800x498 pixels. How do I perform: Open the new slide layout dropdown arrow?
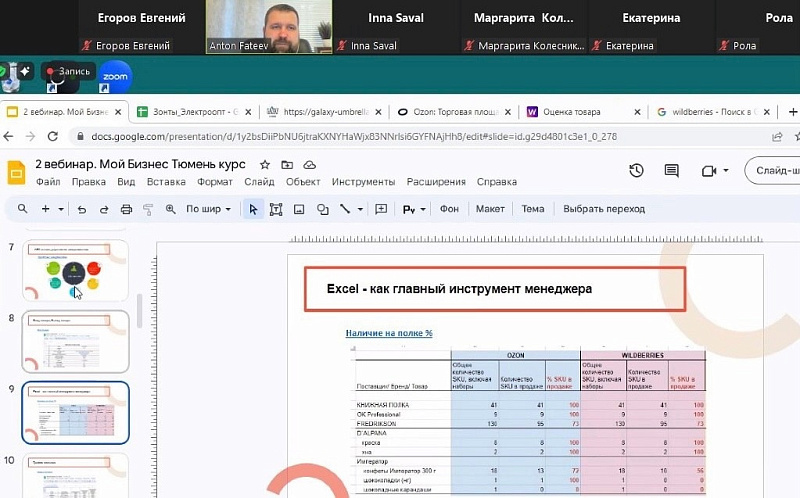[61, 209]
